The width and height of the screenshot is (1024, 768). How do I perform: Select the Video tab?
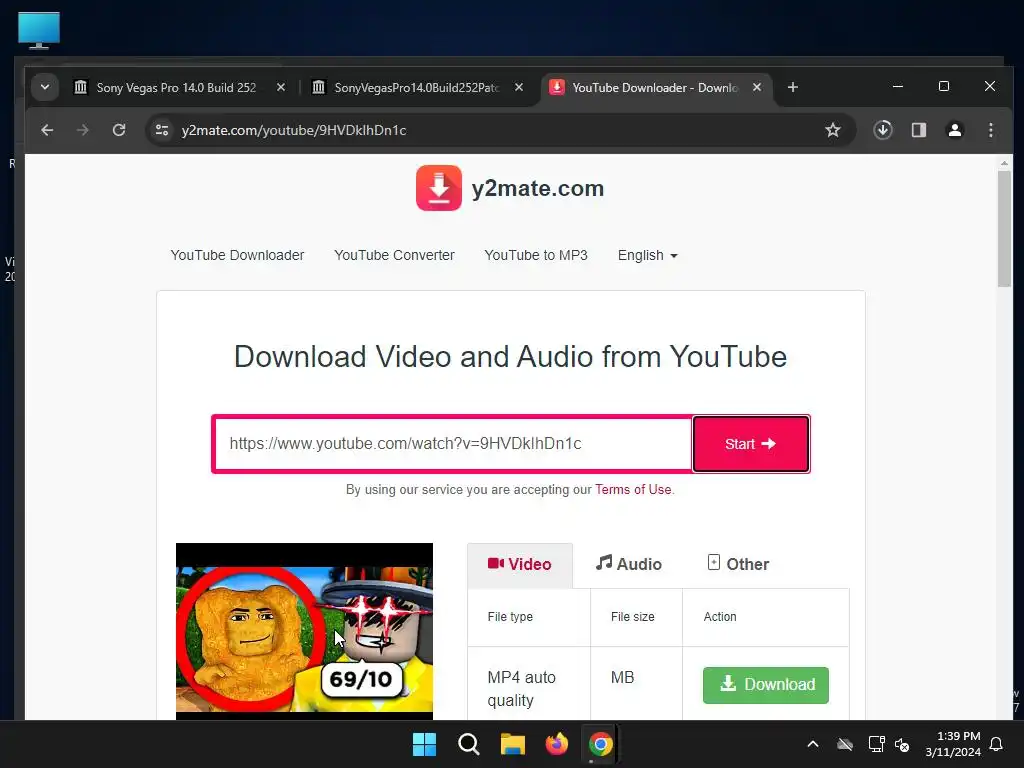520,564
